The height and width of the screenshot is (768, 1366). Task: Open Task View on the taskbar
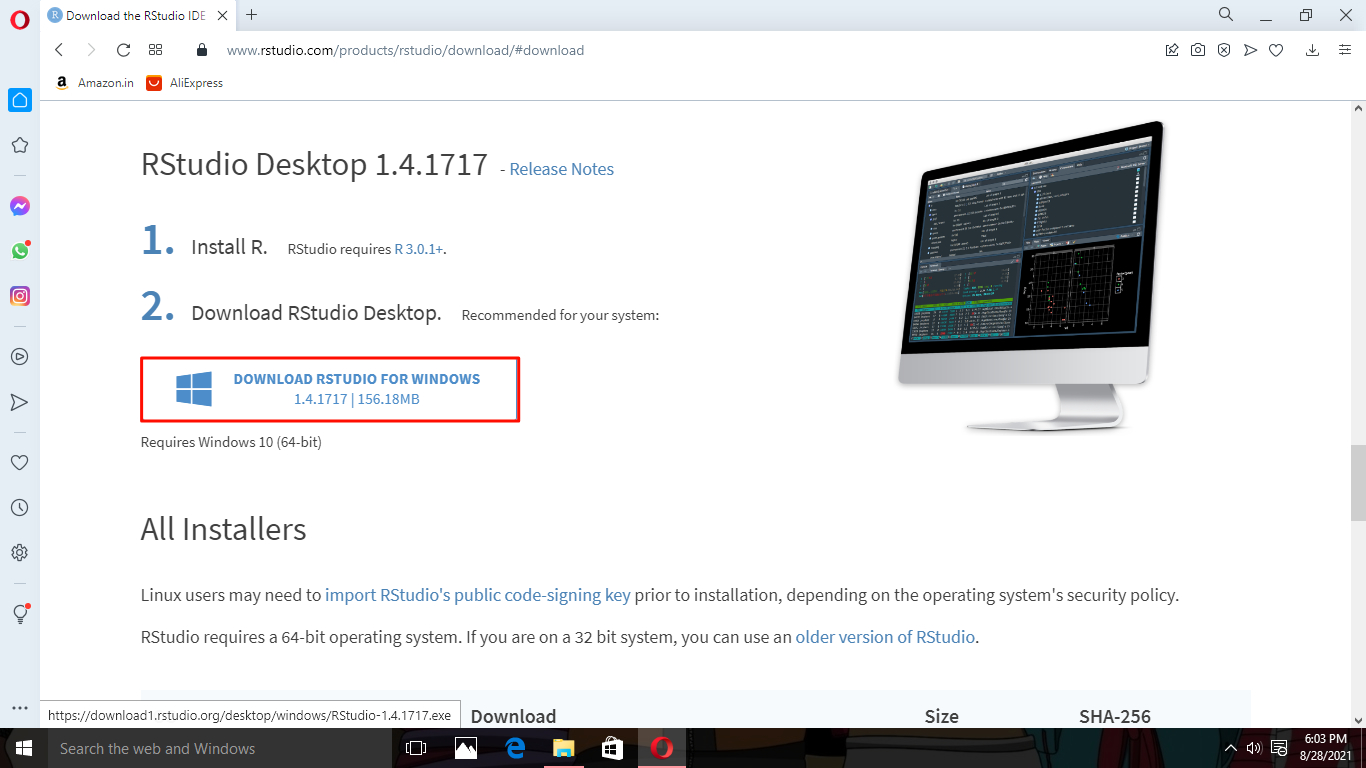click(x=416, y=748)
